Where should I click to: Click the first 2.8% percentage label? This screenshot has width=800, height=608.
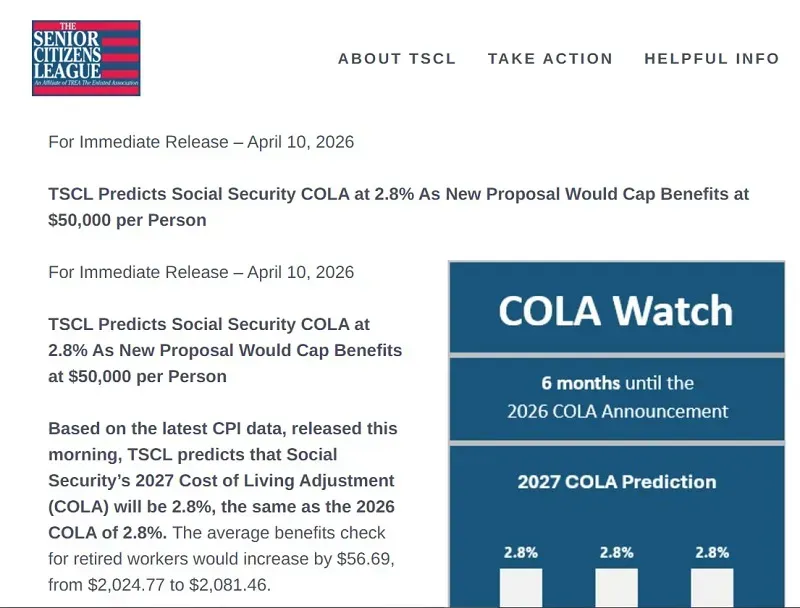click(521, 551)
